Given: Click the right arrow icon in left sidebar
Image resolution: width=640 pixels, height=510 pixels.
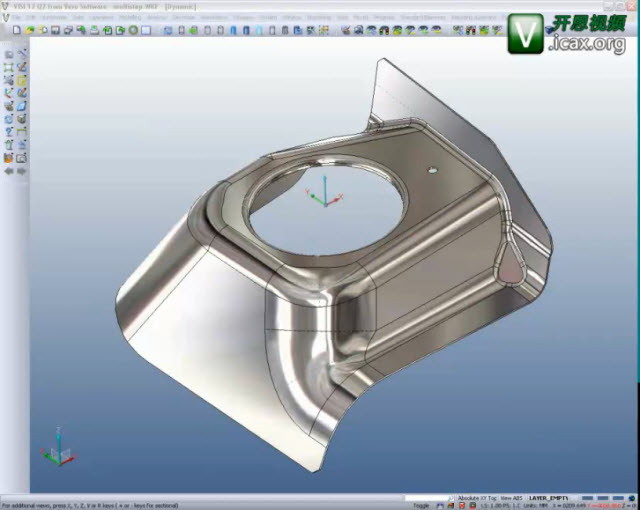Looking at the screenshot, I should click(x=20, y=170).
